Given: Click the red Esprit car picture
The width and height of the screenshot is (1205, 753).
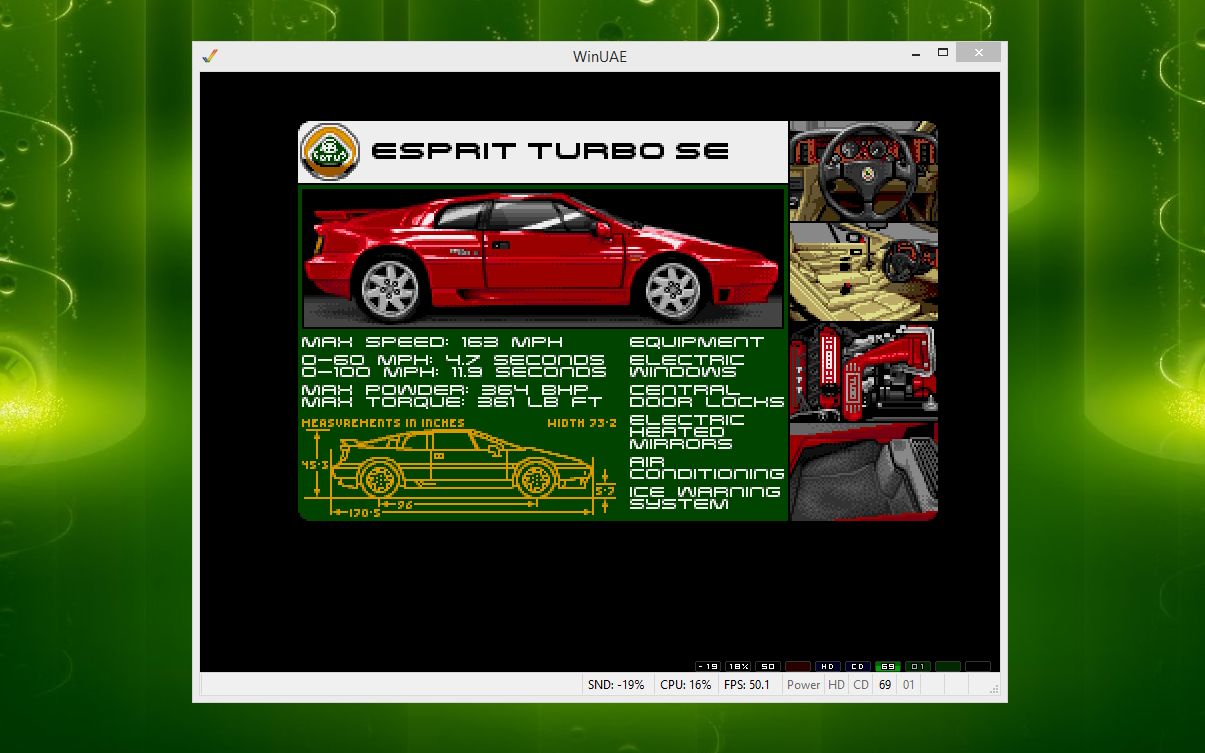Looking at the screenshot, I should 542,257.
